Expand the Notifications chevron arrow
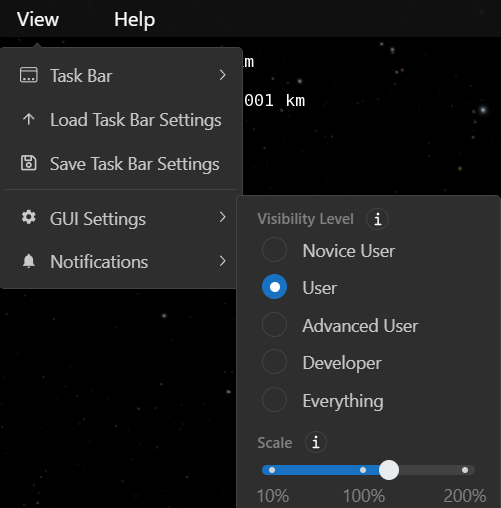The image size is (501, 508). pyautogui.click(x=222, y=261)
